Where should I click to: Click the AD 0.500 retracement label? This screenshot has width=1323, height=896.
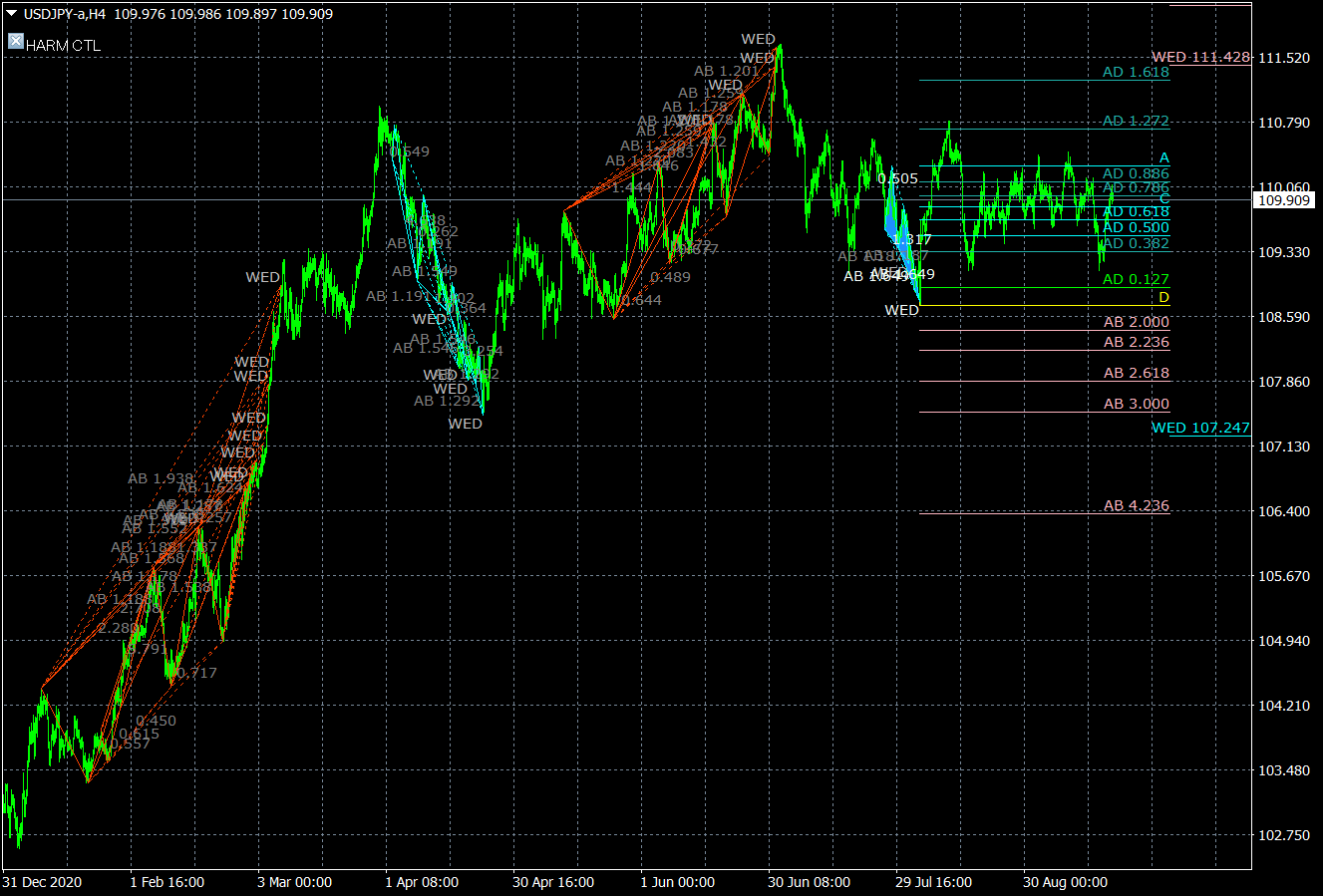coord(1136,227)
